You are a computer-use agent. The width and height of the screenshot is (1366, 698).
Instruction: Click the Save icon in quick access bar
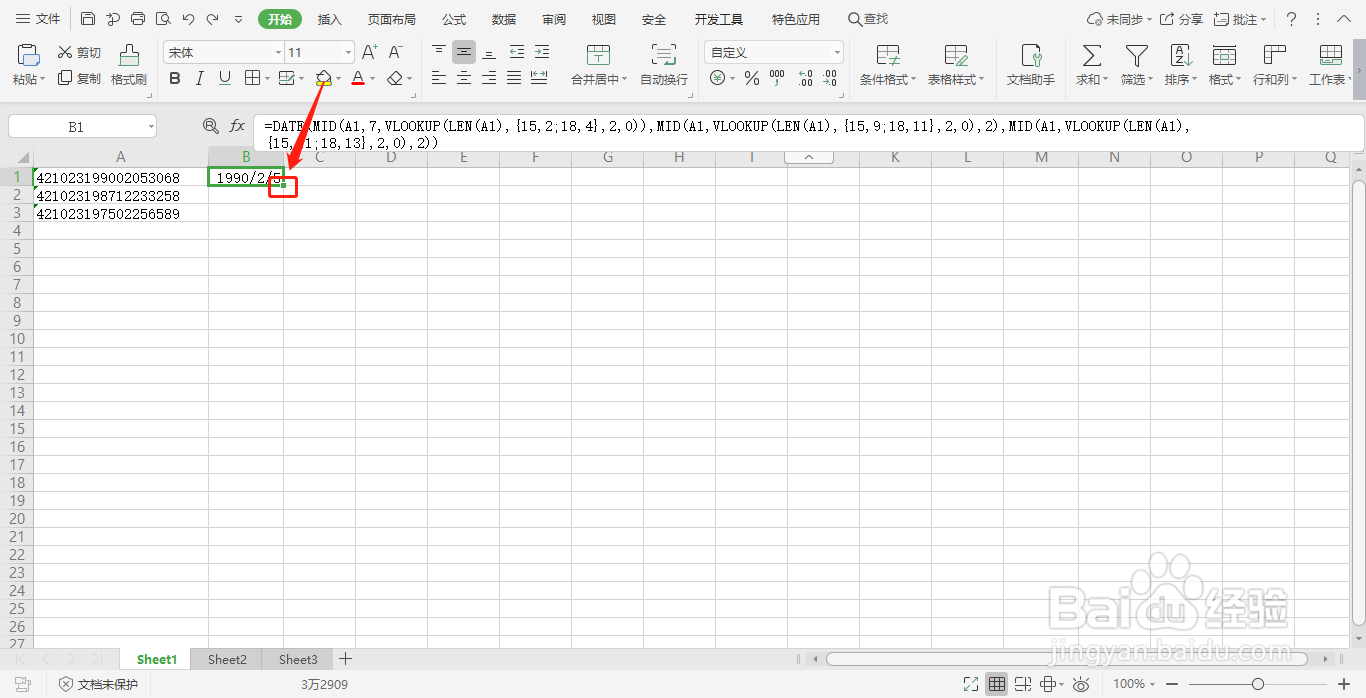88,19
